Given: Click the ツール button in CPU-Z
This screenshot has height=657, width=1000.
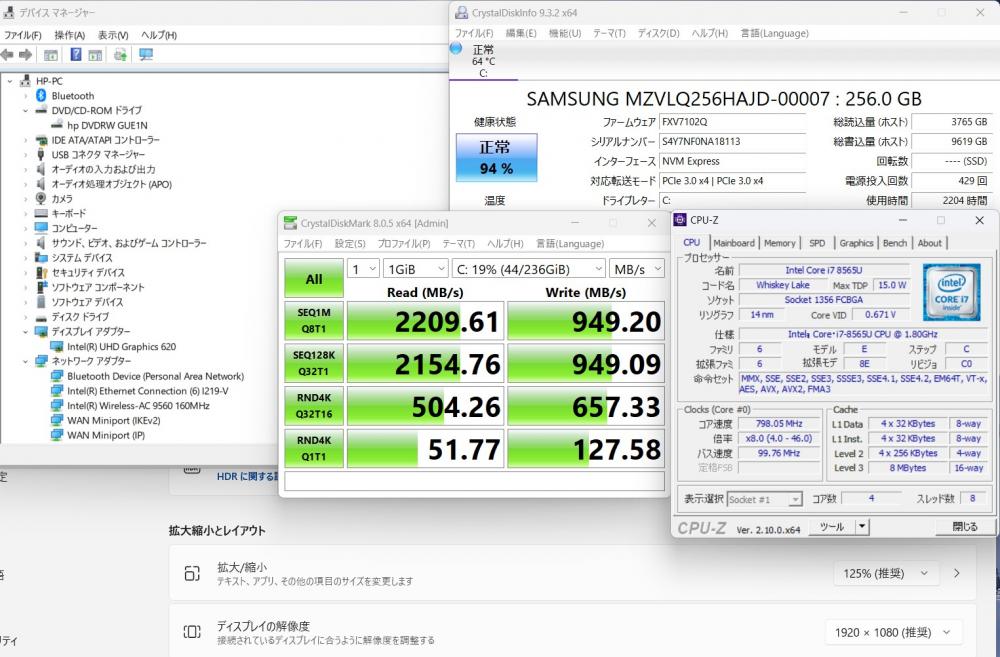Looking at the screenshot, I should click(832, 527).
